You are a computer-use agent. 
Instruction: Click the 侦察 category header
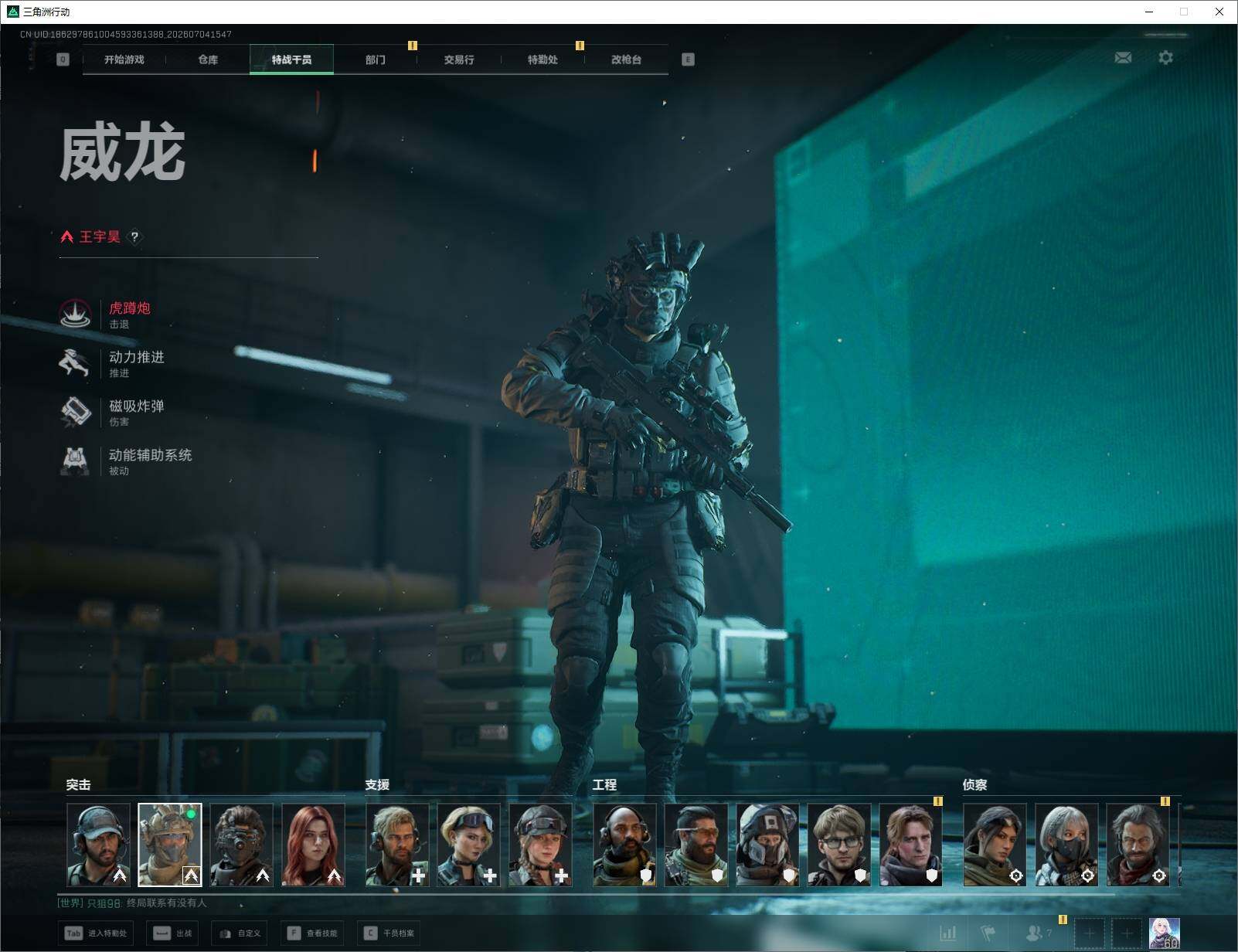(974, 784)
